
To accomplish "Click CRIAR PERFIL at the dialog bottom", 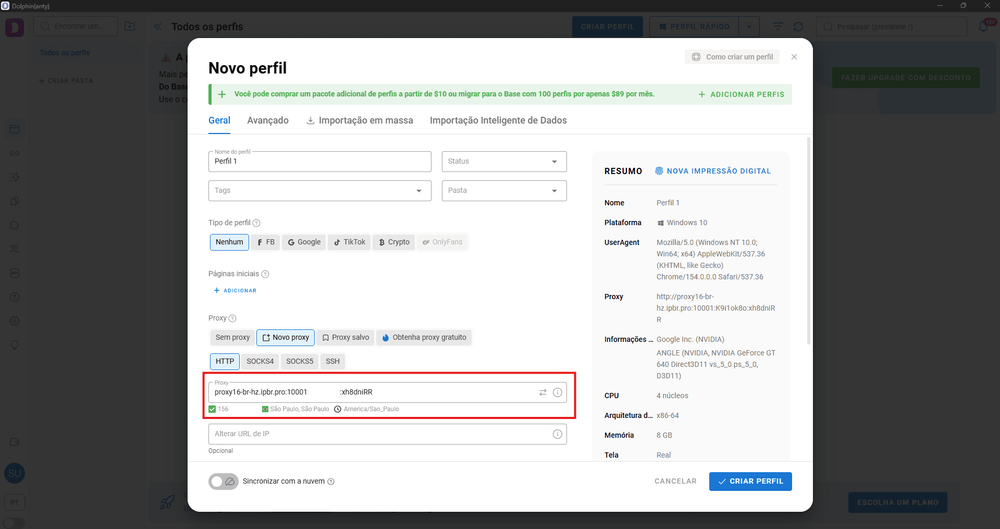I will click(750, 482).
